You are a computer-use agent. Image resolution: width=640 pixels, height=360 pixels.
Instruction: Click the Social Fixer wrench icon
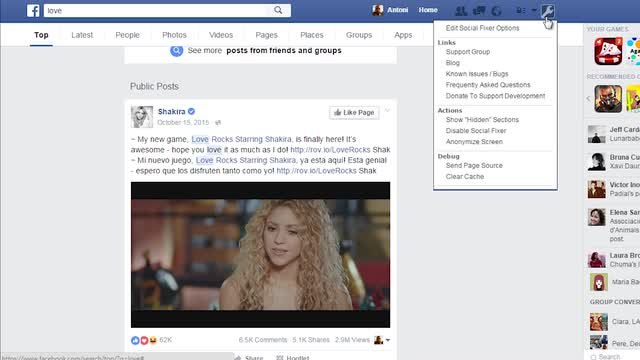coord(547,11)
